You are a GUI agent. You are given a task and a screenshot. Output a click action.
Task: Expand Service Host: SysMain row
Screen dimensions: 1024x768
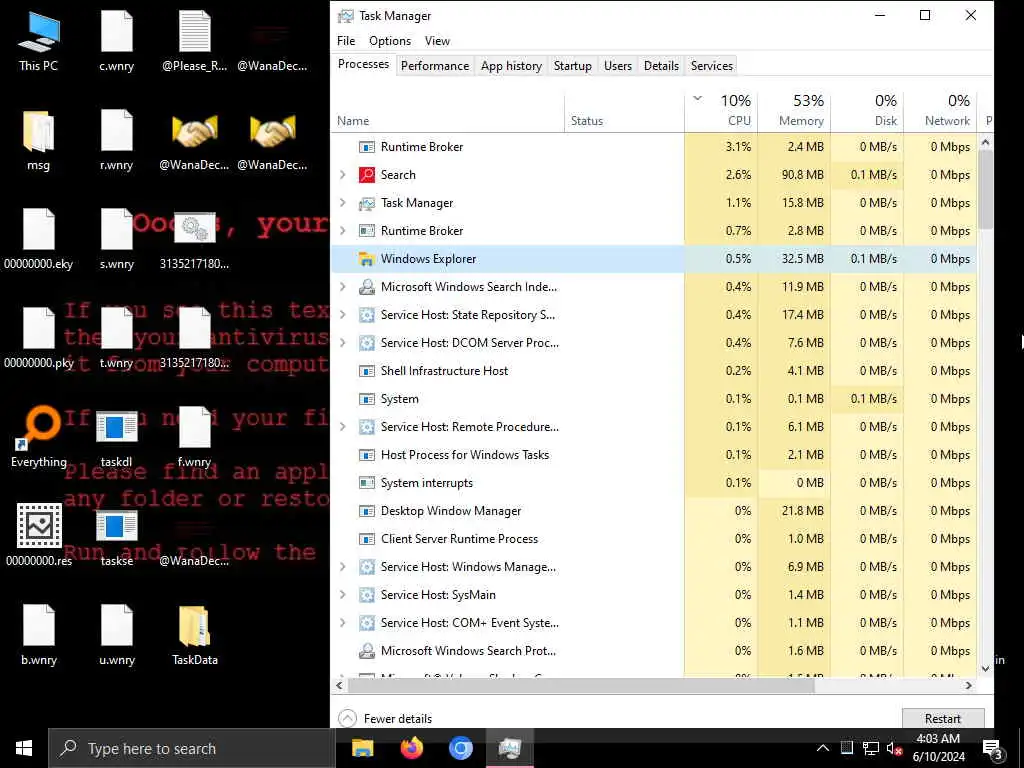(343, 595)
